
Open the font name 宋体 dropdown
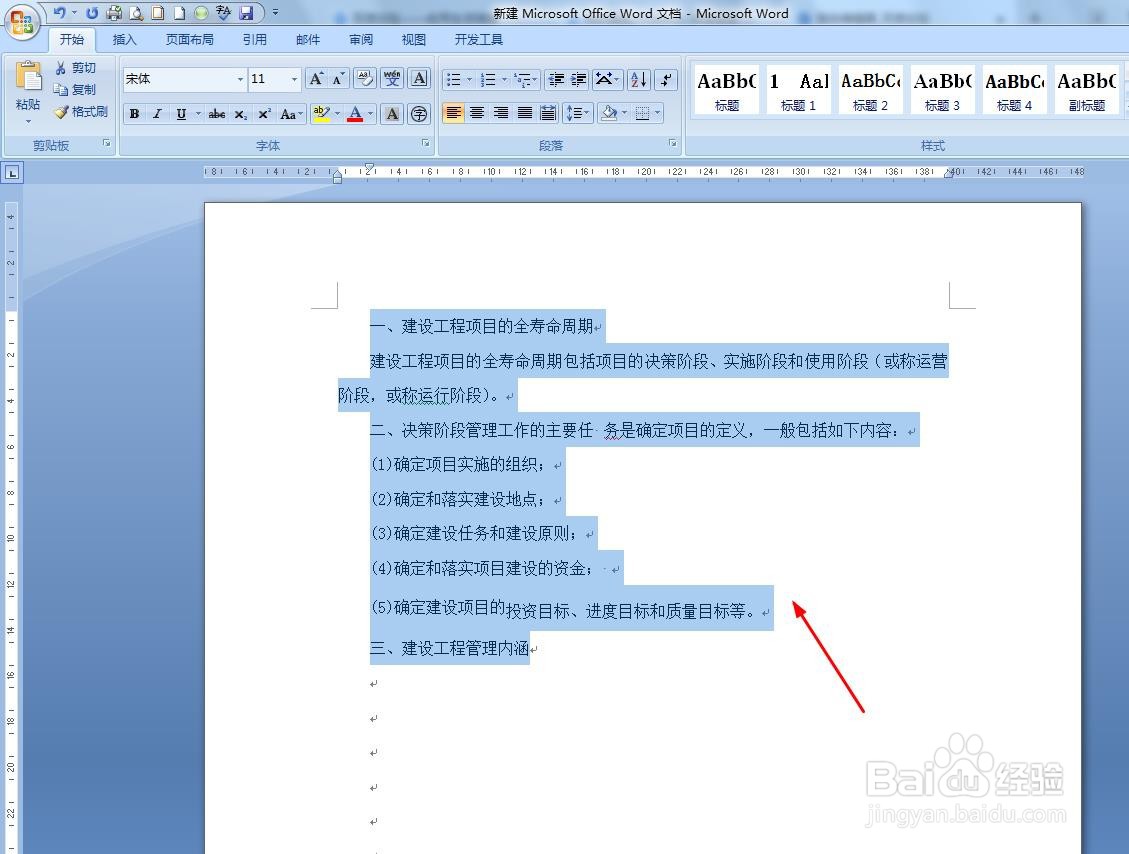pos(240,79)
